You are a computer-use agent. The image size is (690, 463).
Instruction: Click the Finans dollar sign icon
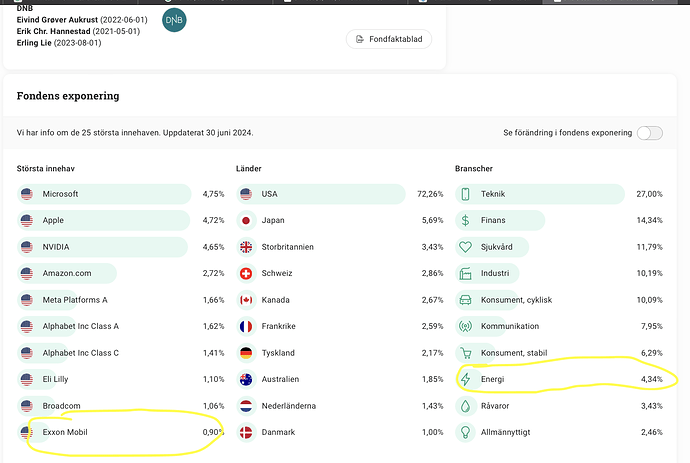tap(465, 220)
